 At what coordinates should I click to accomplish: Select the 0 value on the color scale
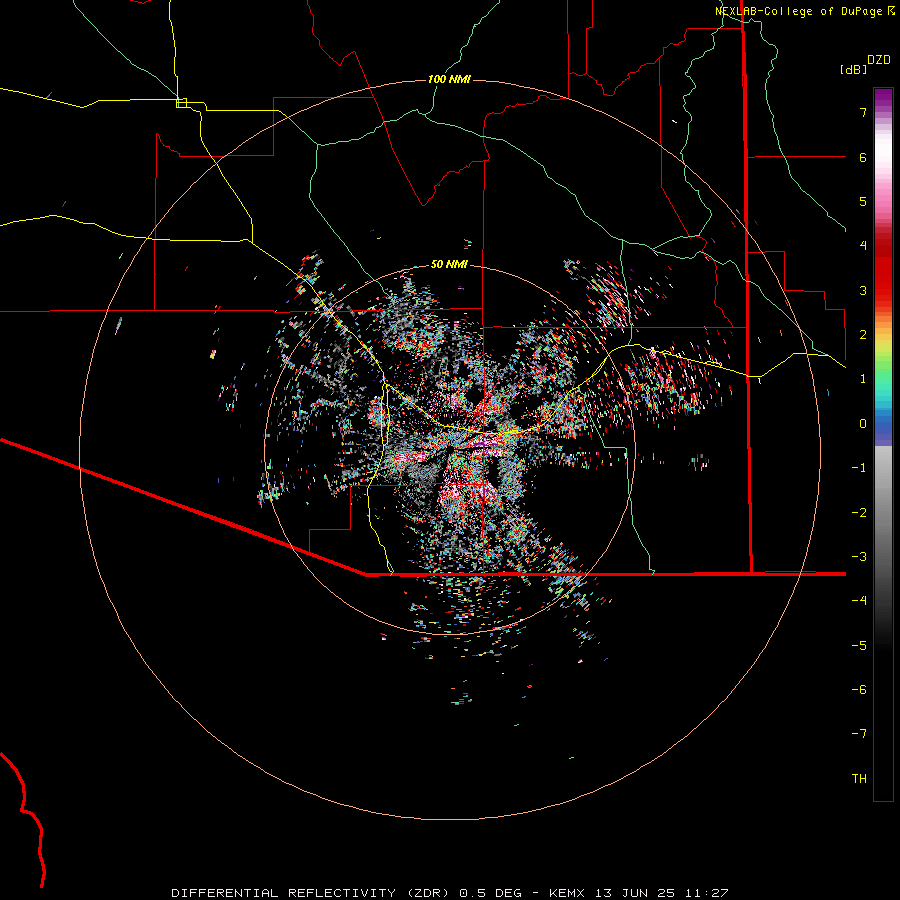pos(863,424)
